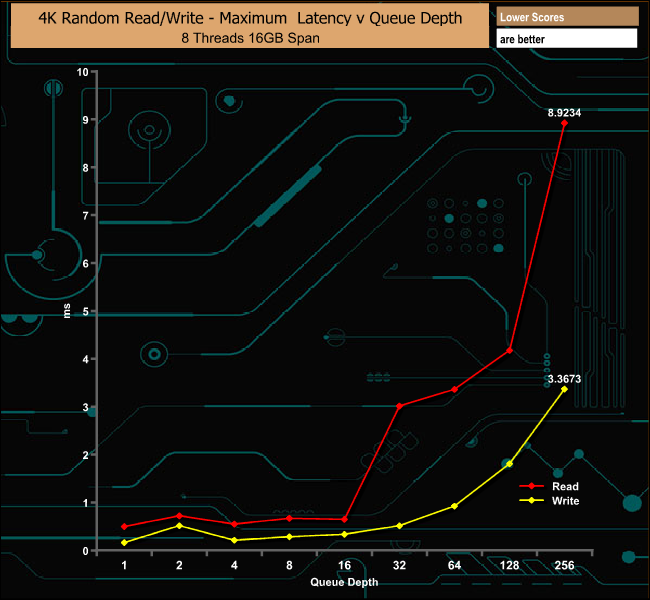Image resolution: width=650 pixels, height=600 pixels.
Task: Click the 3.3673 data label
Action: [564, 379]
